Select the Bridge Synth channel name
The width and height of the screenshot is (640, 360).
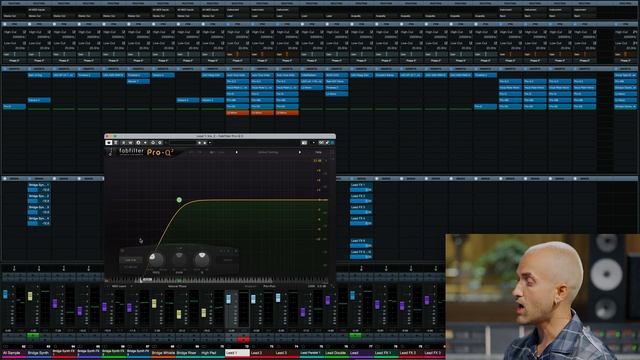coord(38,353)
